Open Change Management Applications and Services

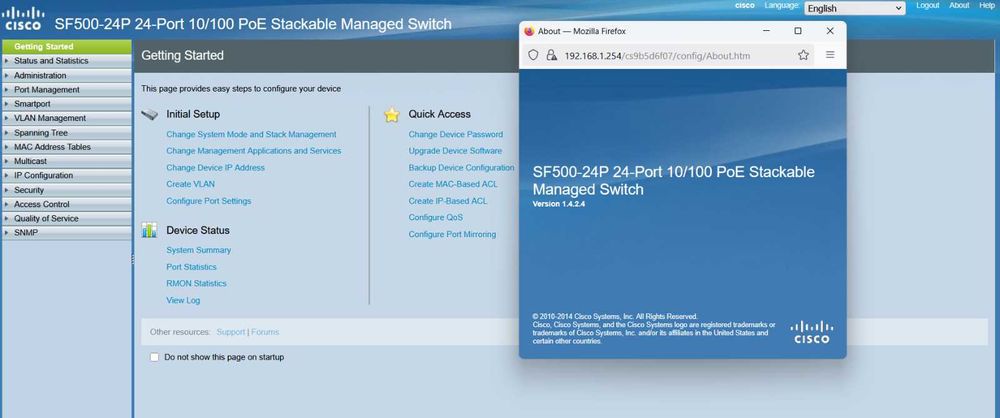point(254,151)
